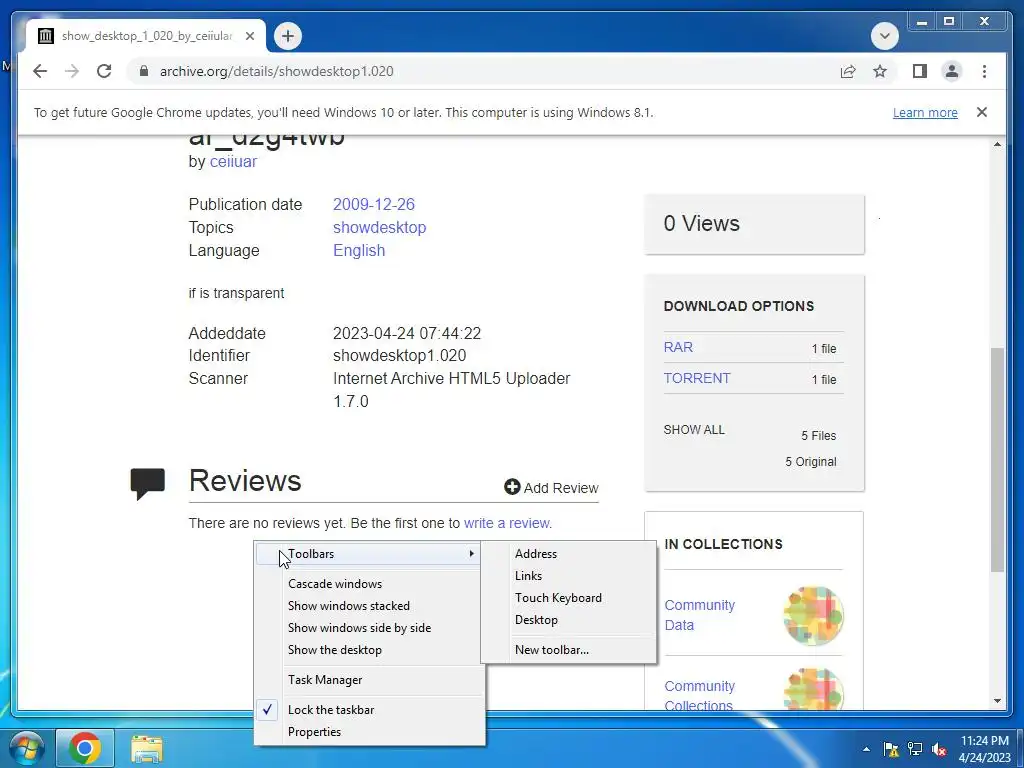Click the 2009-12-26 publication date link
Viewport: 1024px width, 768px height.
coord(374,204)
